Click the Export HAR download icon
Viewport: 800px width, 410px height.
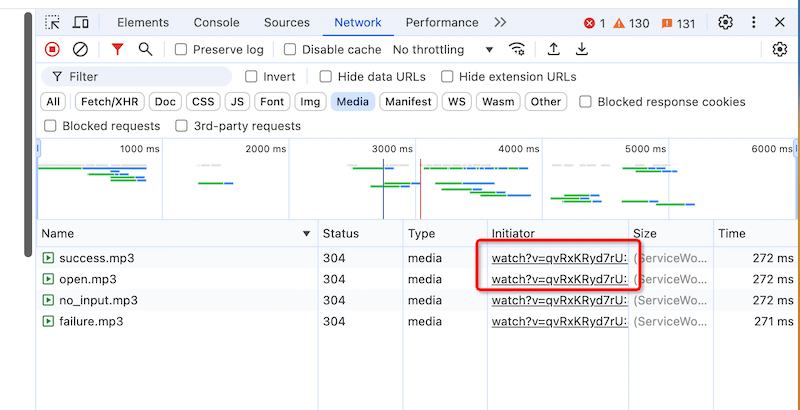pos(582,49)
